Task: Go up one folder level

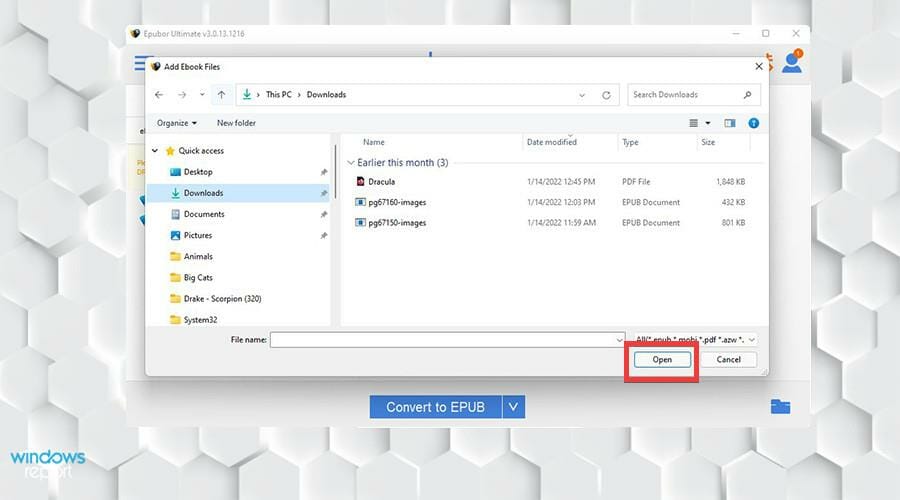Action: click(222, 95)
